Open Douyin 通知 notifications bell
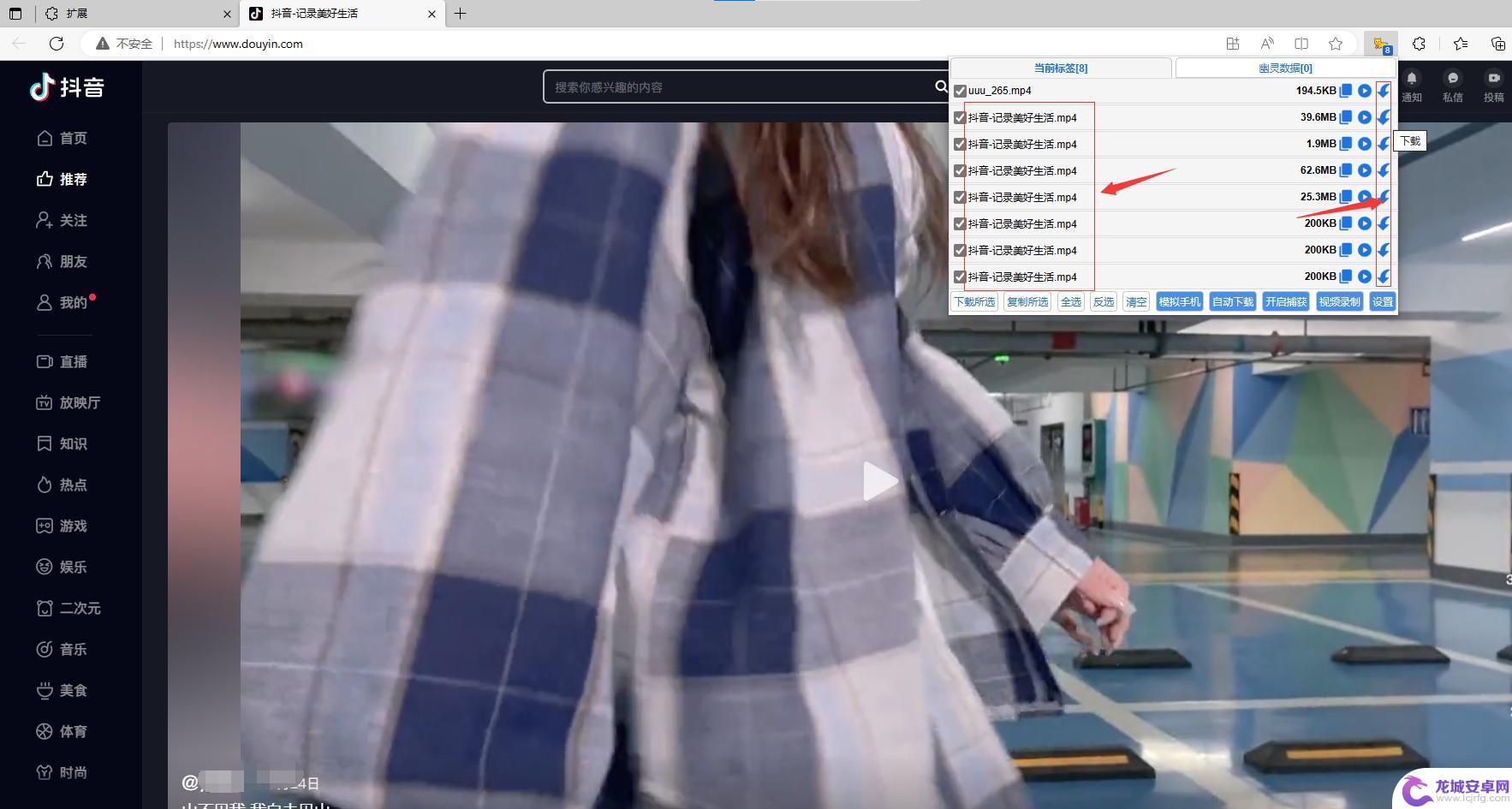 [x=1412, y=86]
